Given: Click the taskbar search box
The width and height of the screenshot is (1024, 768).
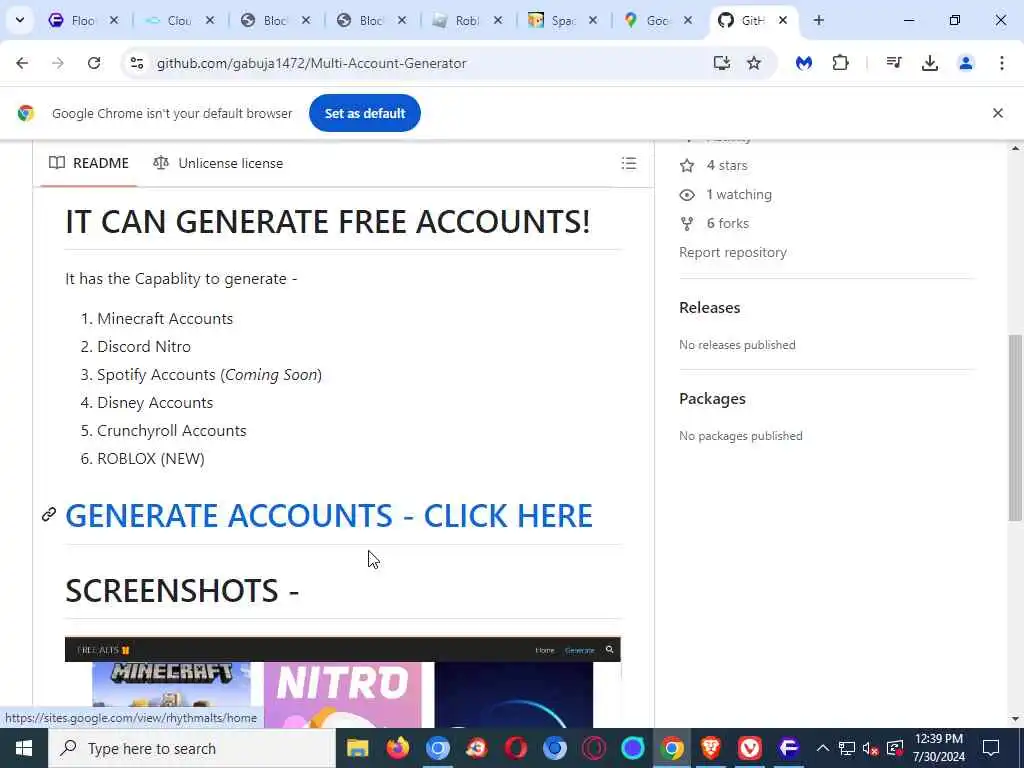Looking at the screenshot, I should pyautogui.click(x=191, y=748).
